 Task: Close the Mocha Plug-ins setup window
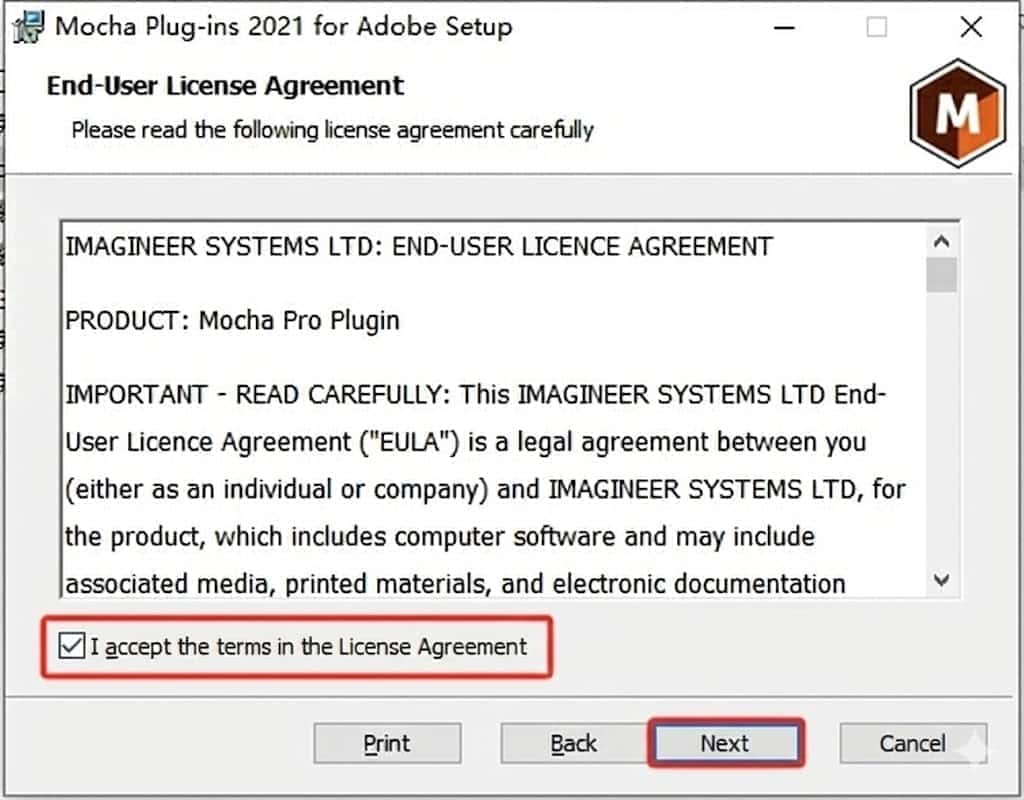click(x=971, y=27)
